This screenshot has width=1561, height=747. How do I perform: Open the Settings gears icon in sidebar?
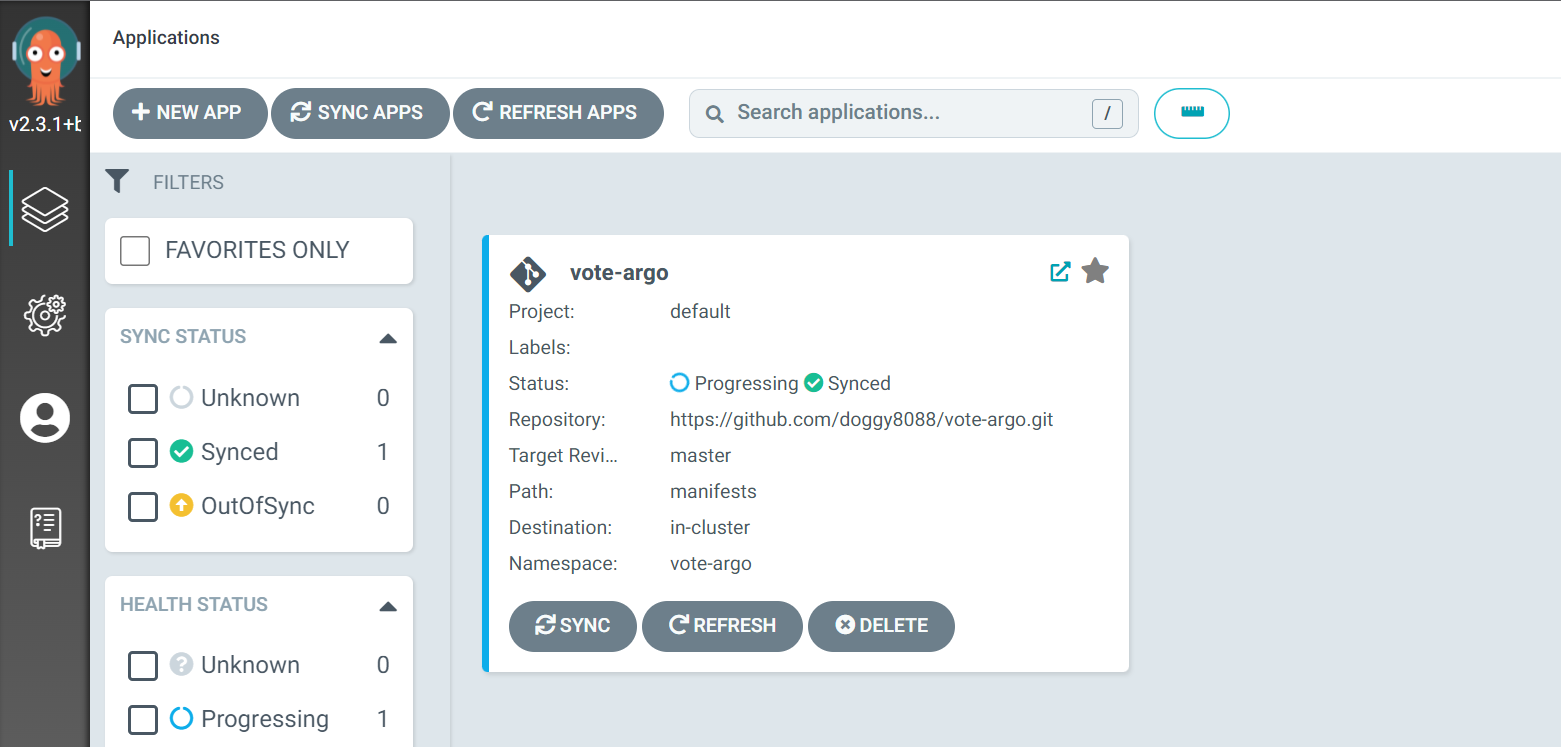pos(45,314)
